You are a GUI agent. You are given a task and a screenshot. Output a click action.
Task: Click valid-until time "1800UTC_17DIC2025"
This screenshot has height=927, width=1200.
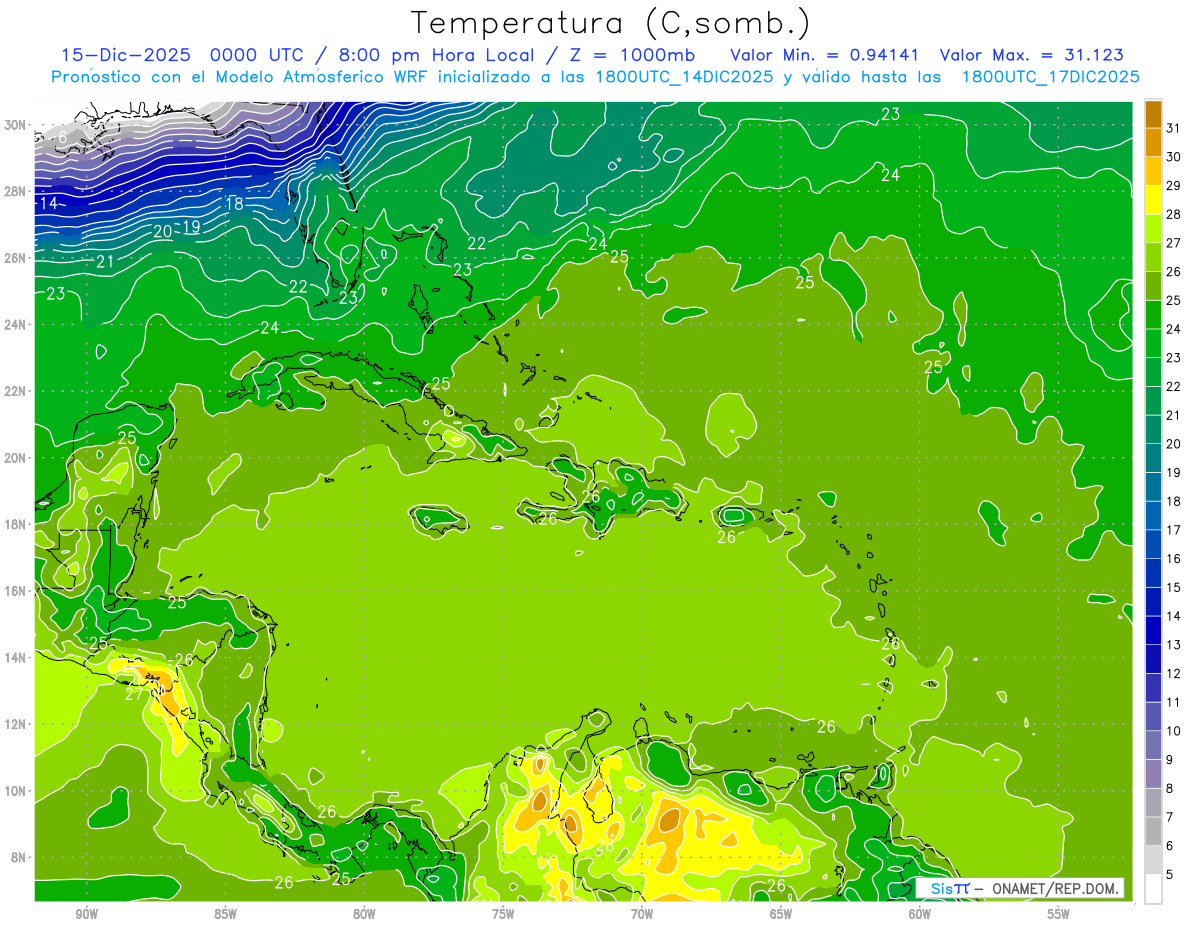[x=1050, y=77]
